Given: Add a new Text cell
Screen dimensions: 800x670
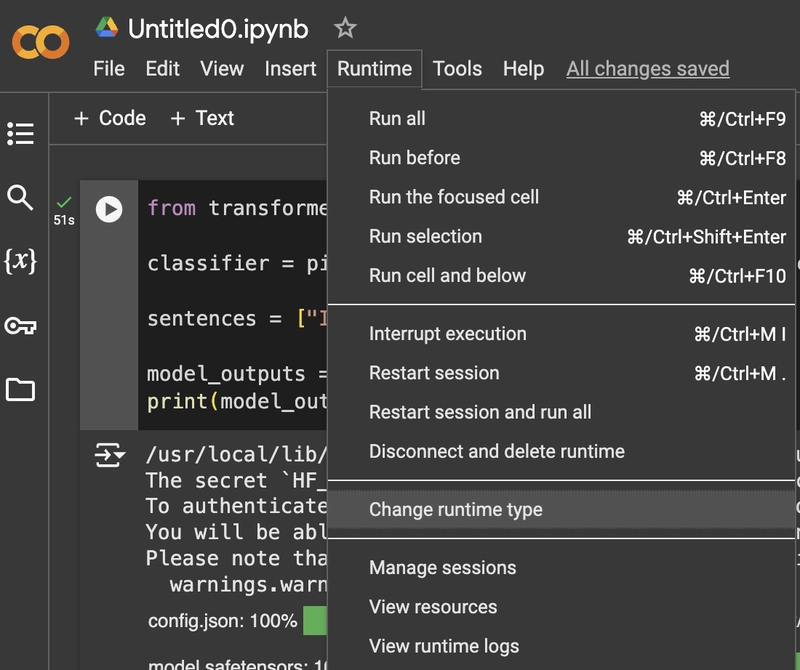Looking at the screenshot, I should [202, 118].
